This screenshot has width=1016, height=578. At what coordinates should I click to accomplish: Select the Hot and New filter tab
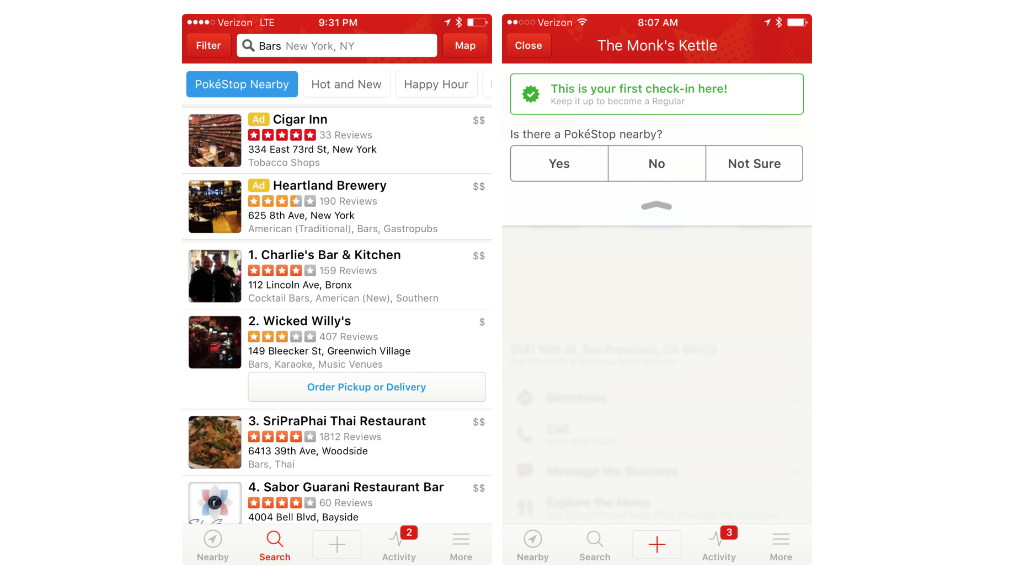point(346,85)
